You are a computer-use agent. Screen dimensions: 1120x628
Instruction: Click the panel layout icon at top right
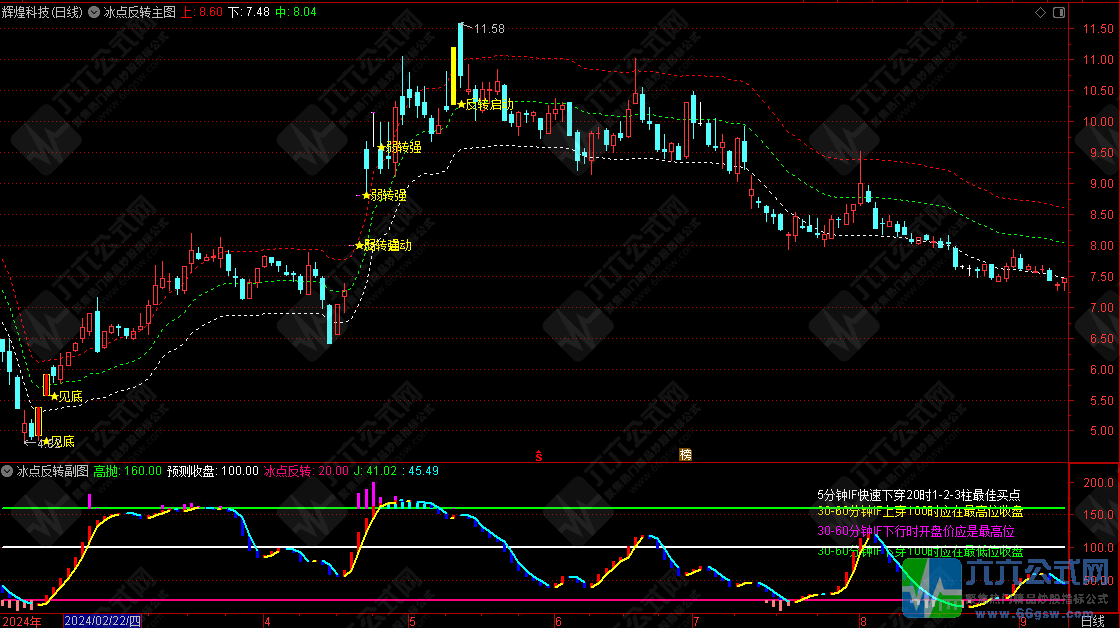[1059, 13]
